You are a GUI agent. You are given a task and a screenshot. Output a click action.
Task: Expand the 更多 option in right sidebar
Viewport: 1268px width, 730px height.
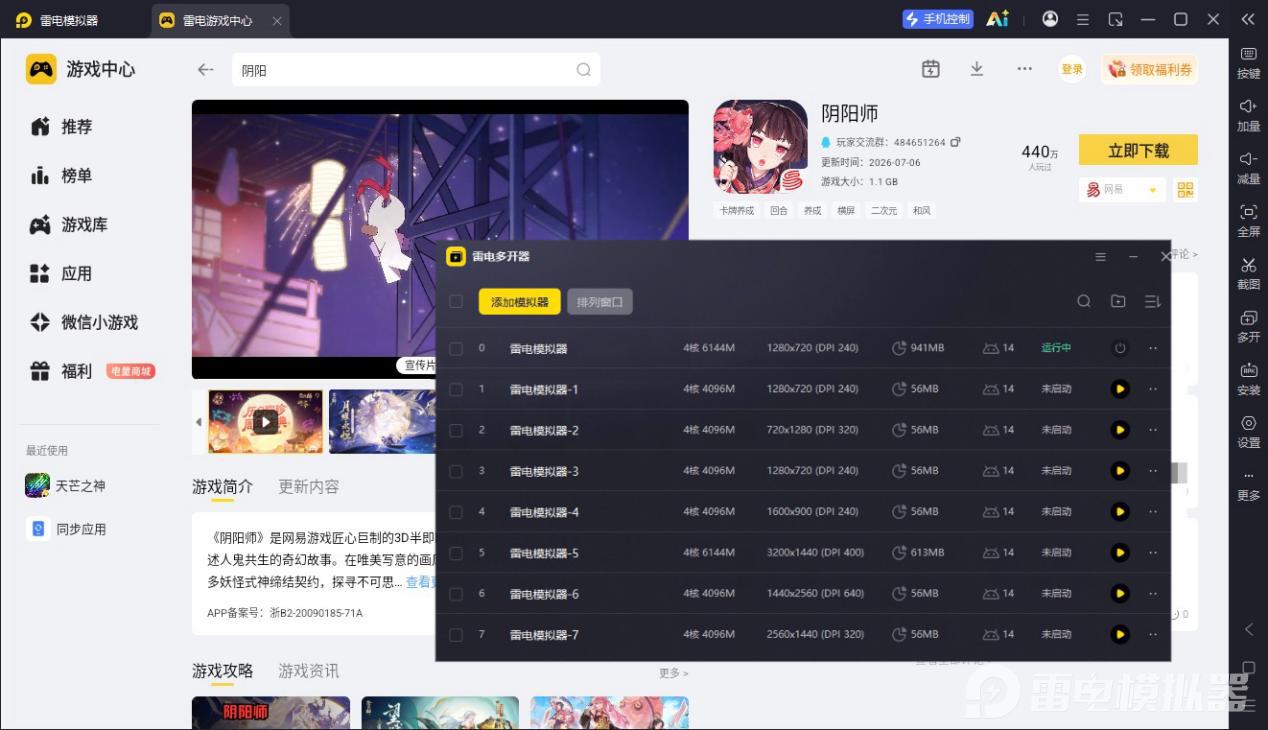1248,484
